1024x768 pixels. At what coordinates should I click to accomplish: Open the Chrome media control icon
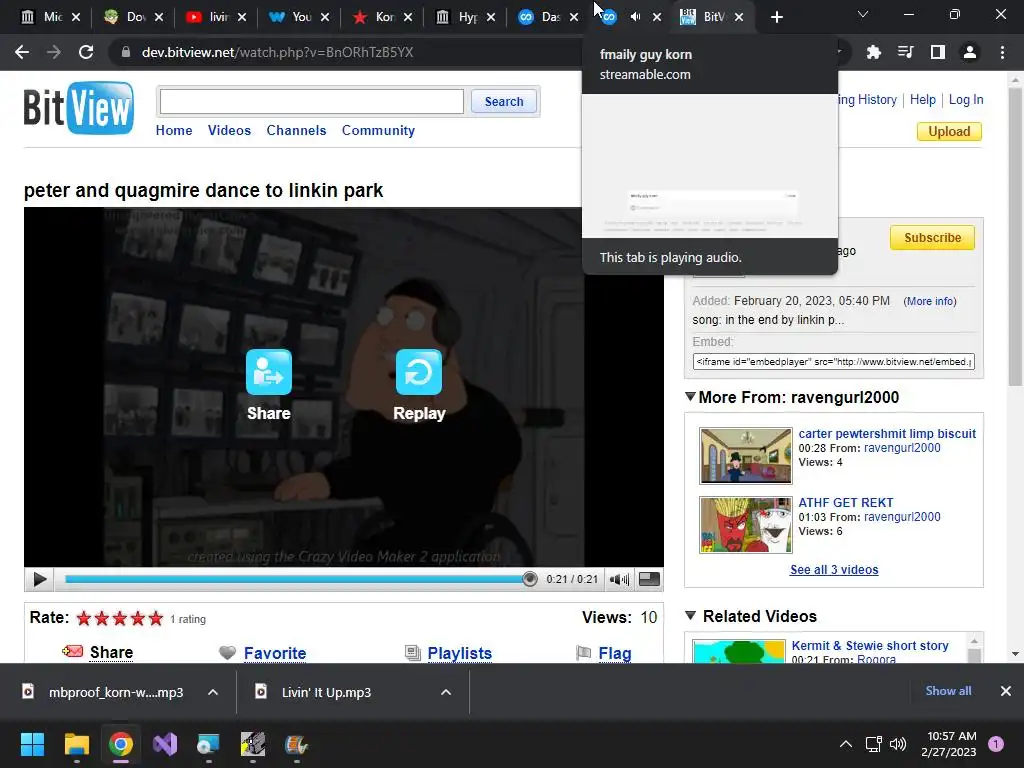tap(905, 52)
